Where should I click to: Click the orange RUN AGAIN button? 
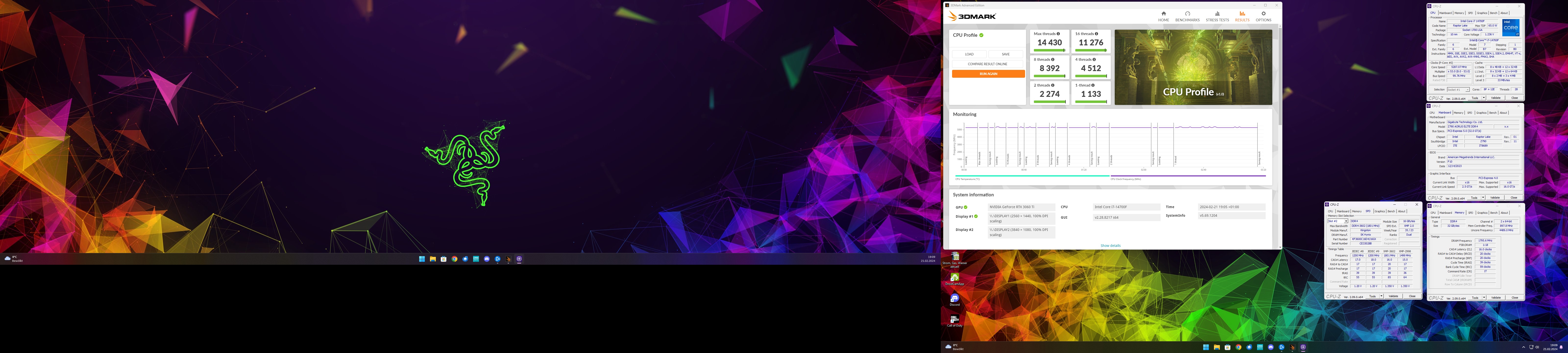point(989,74)
